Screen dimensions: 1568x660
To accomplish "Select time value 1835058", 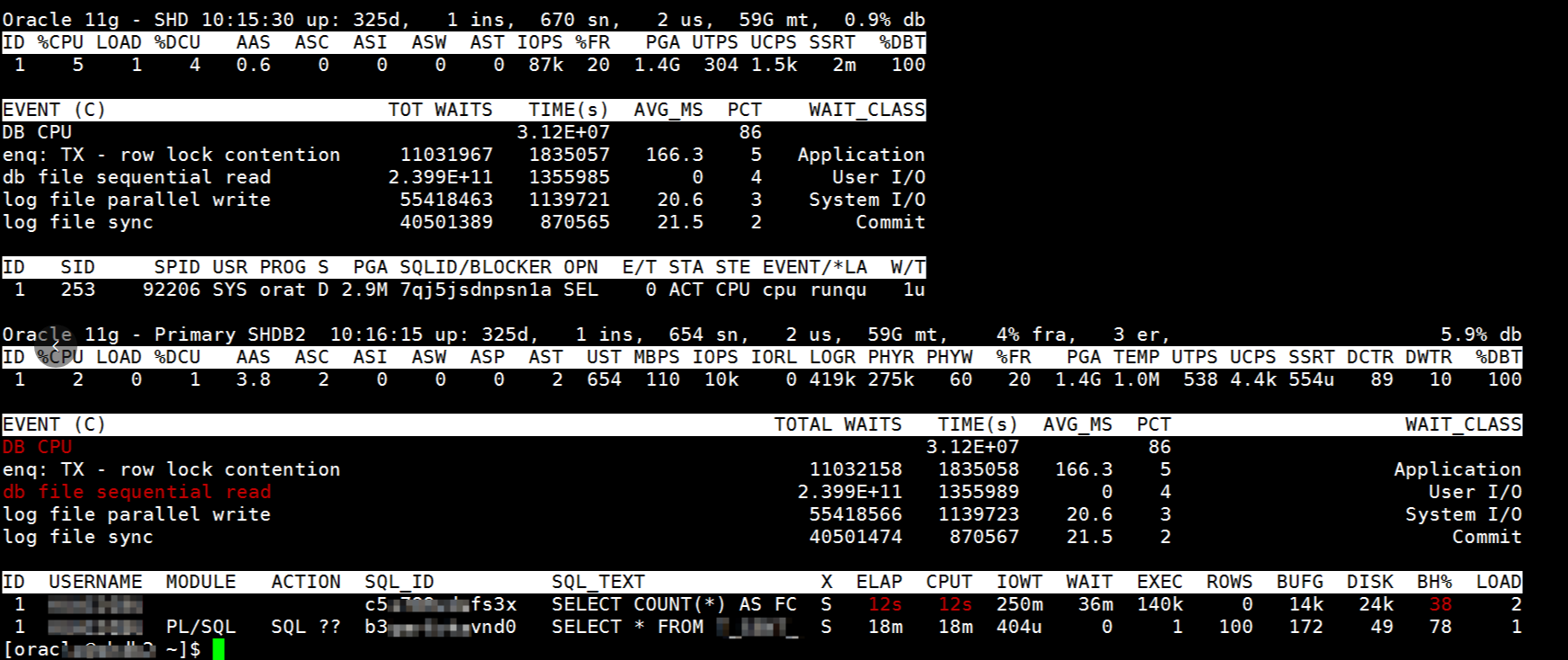I will [x=979, y=469].
